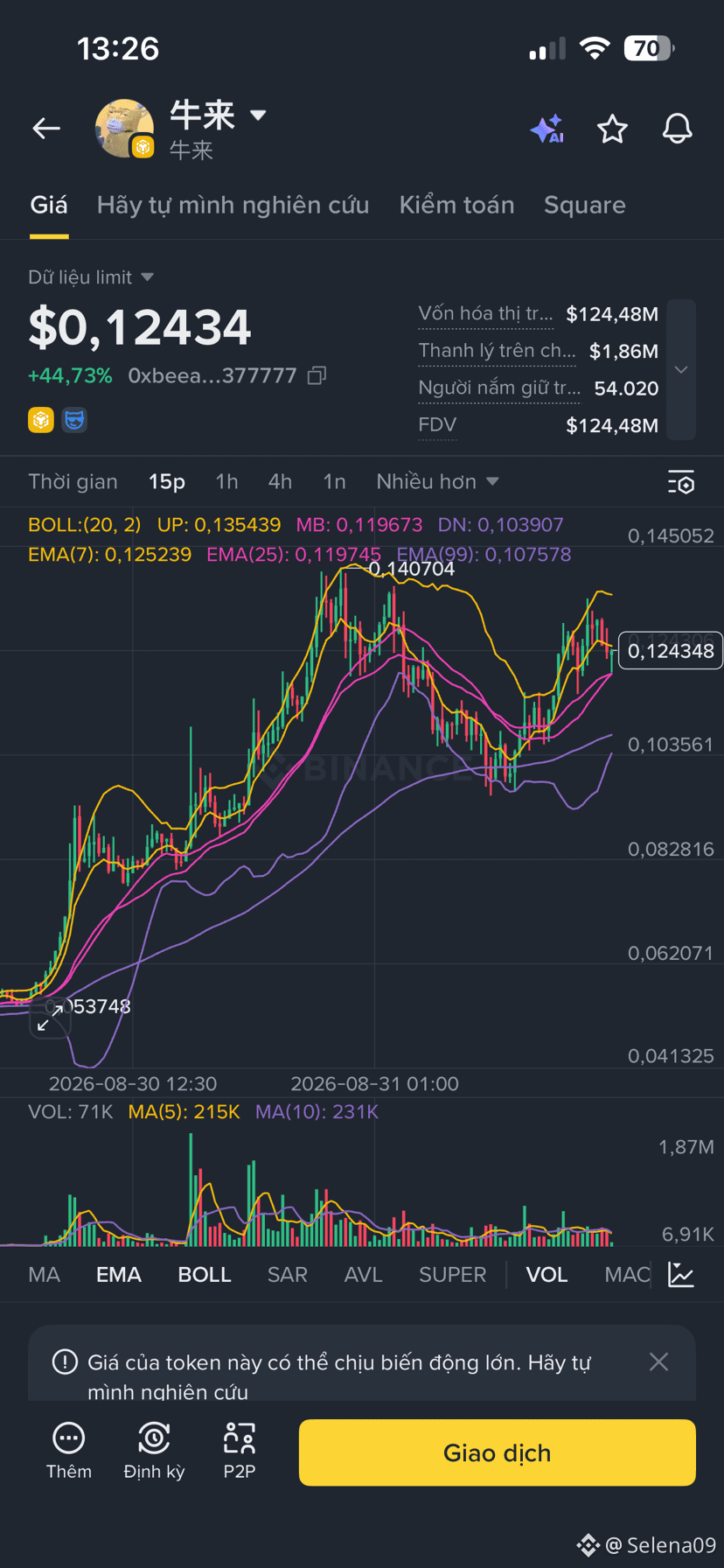Image resolution: width=724 pixels, height=1568 pixels.
Task: Select Thời gian line chart option
Action: [x=73, y=481]
